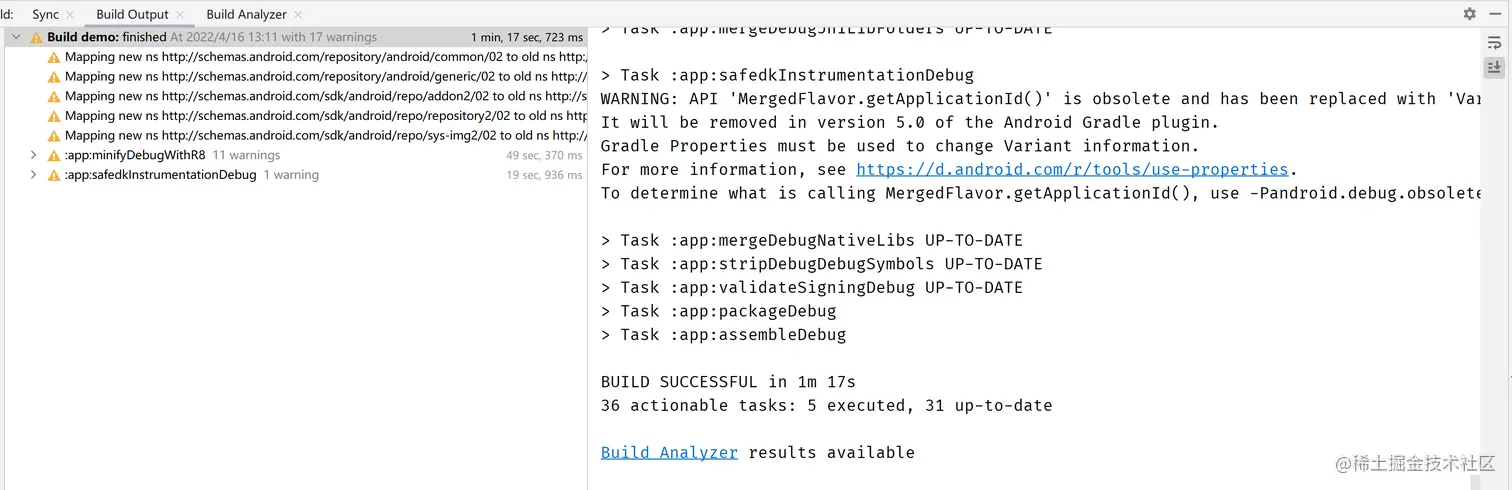Select the repo/addon2/02 mapping warning text
The width and height of the screenshot is (1512, 490).
point(326,96)
